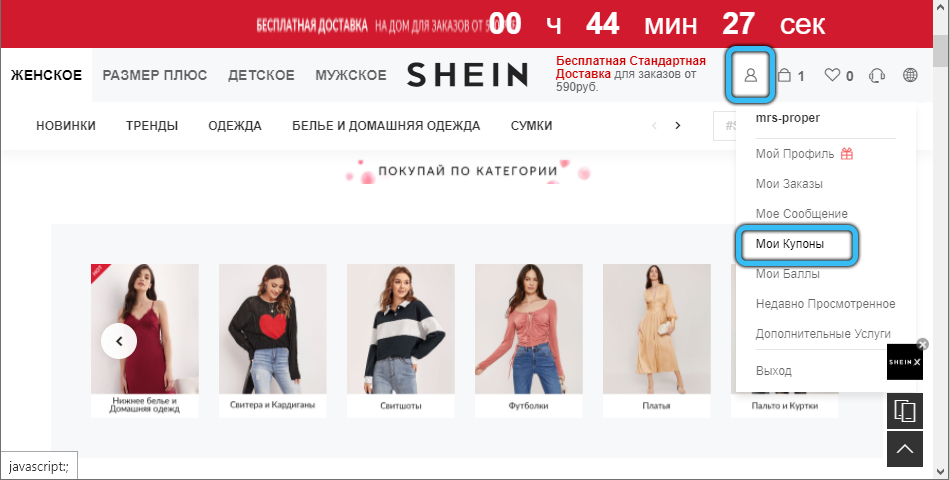
Task: Open the globe language selector icon
Action: coord(910,75)
